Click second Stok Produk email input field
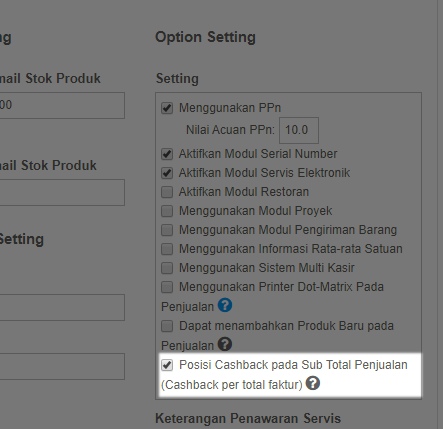Screen dimensions: 443x429 pyautogui.click(x=62, y=192)
